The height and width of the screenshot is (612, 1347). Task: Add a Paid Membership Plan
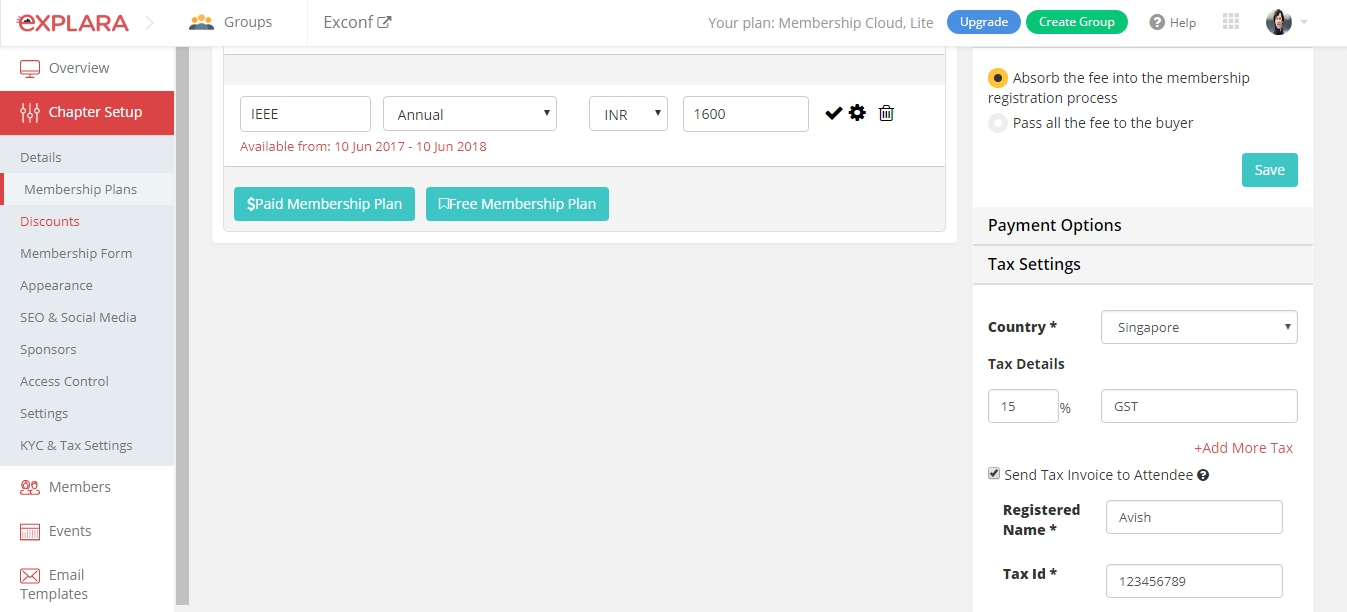324,204
